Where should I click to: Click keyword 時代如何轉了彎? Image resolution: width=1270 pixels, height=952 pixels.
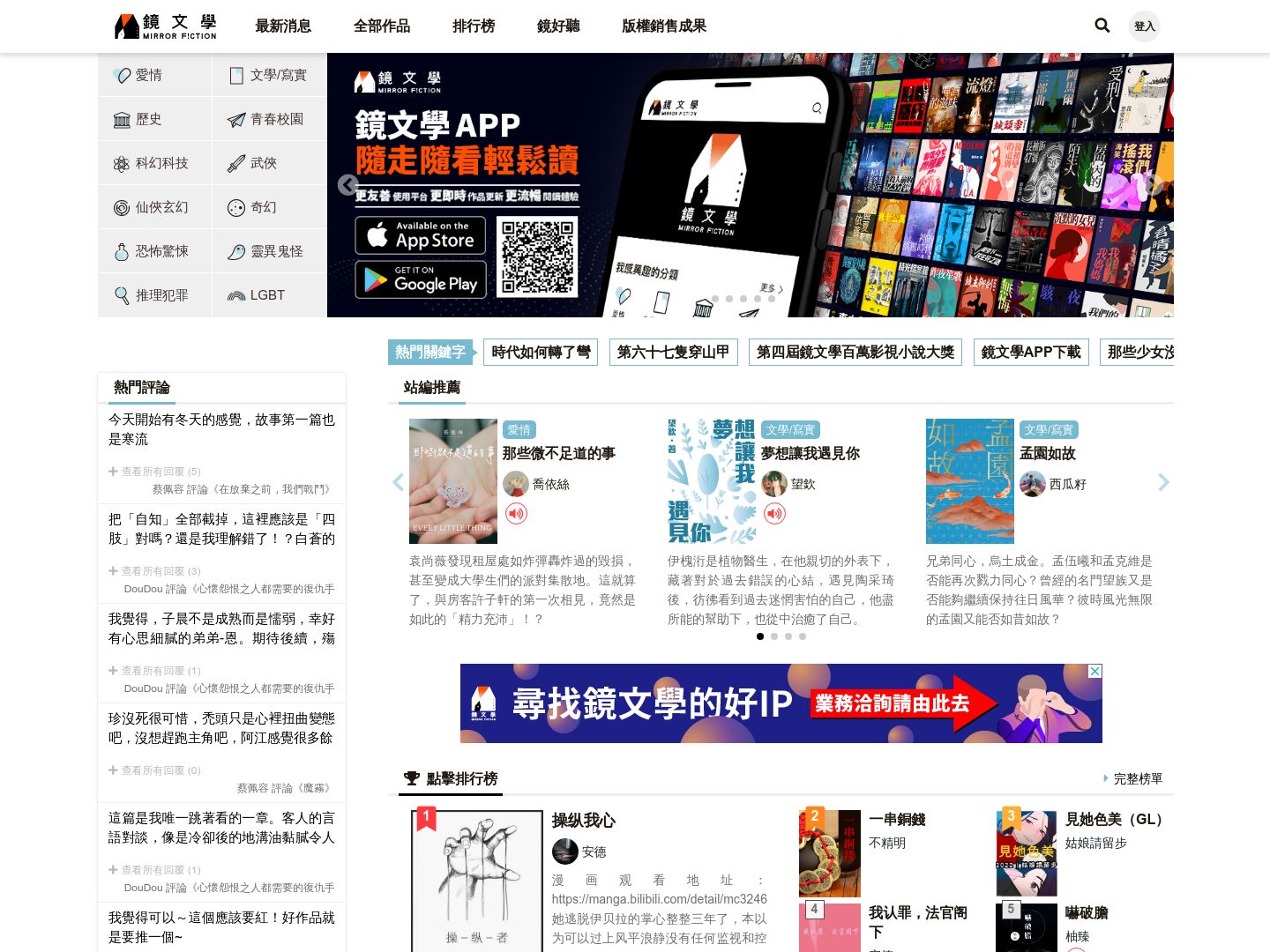click(541, 352)
